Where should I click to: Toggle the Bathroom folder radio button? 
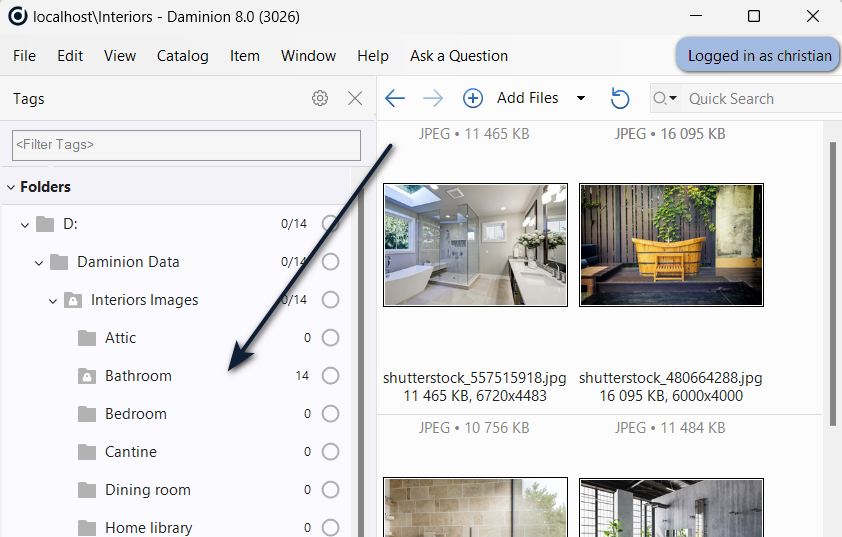[x=330, y=376]
